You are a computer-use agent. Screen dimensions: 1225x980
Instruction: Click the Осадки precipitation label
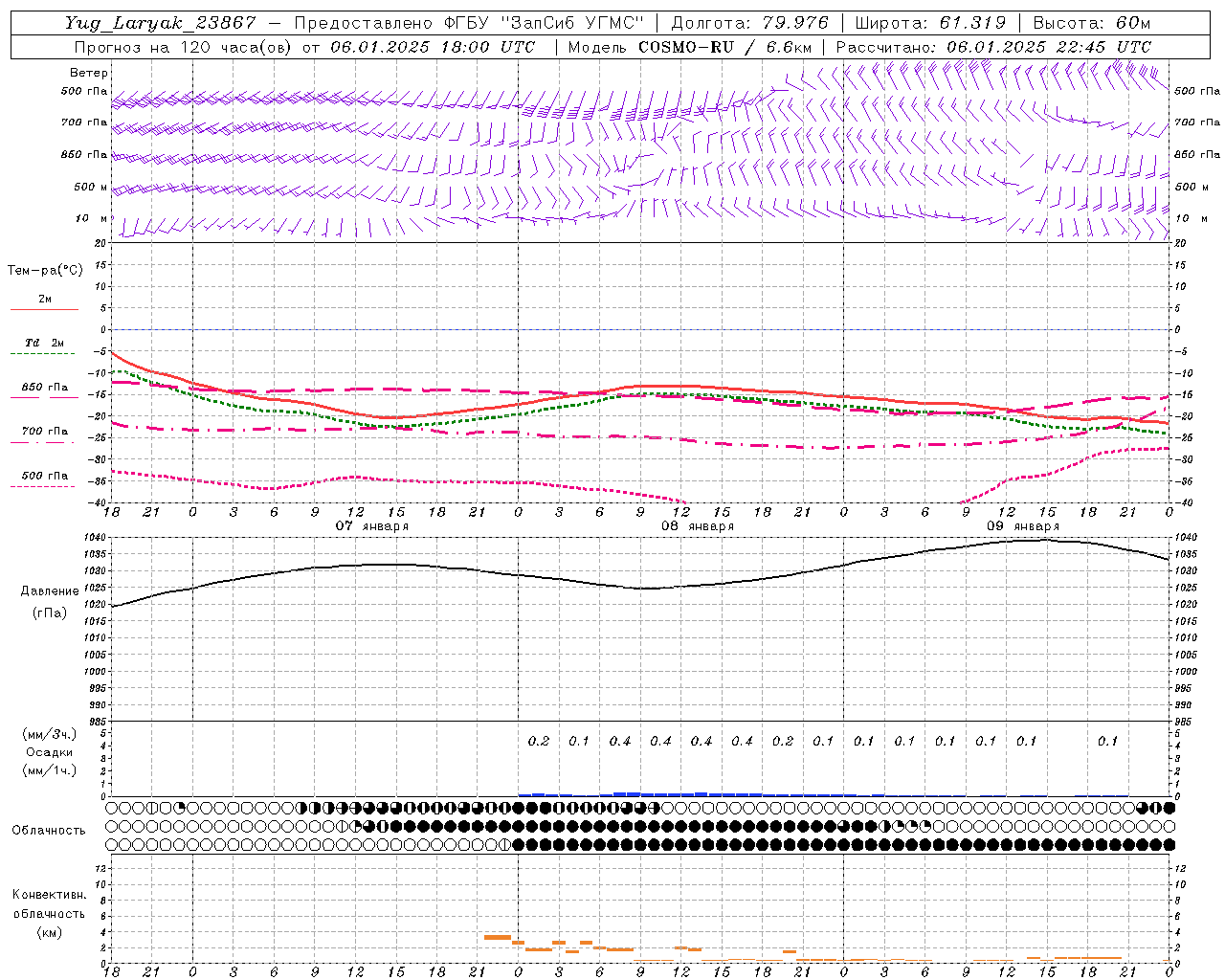[x=50, y=752]
